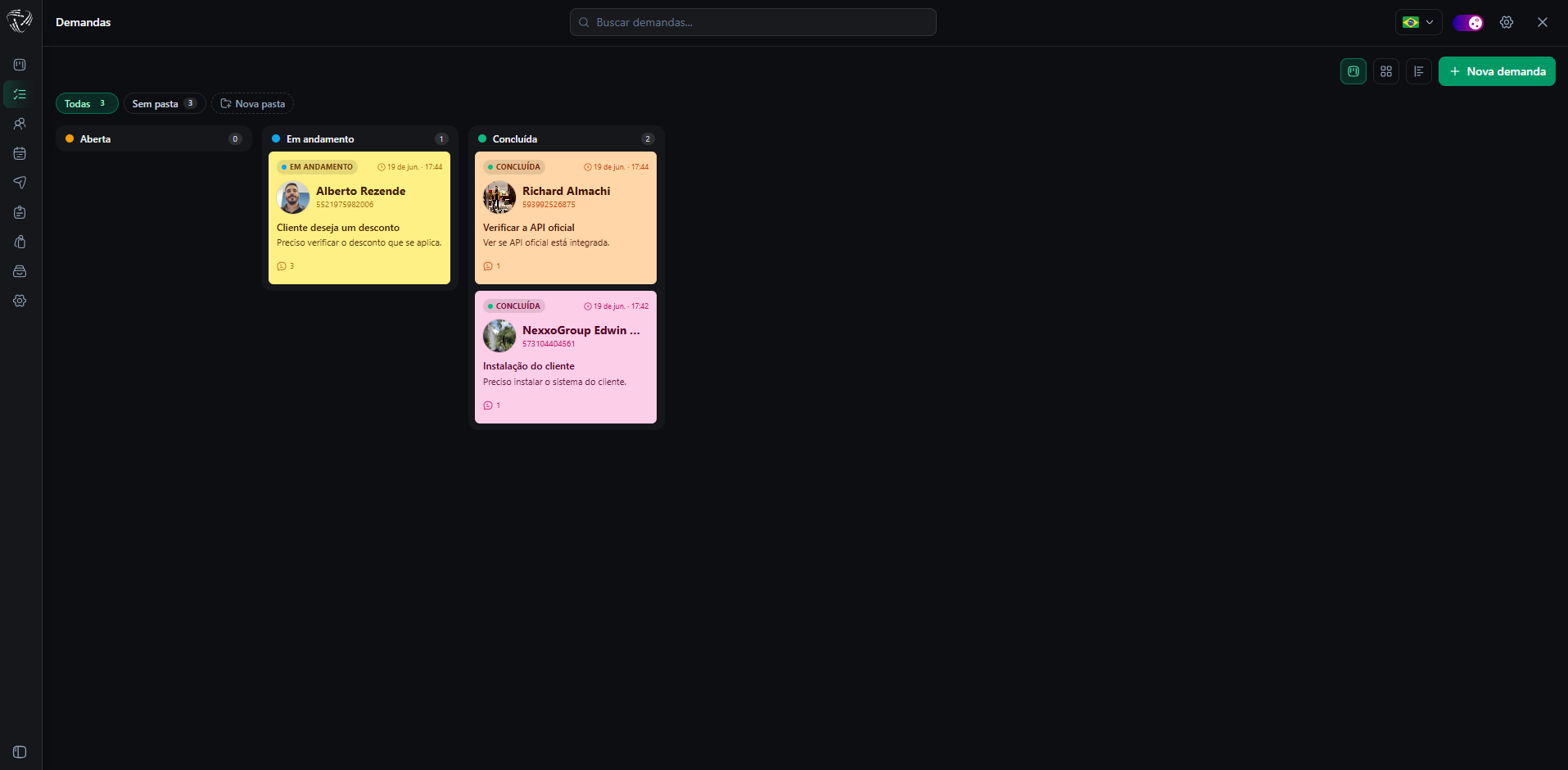
Task: Click NexxoGroup Edwin's avatar
Action: click(x=499, y=336)
